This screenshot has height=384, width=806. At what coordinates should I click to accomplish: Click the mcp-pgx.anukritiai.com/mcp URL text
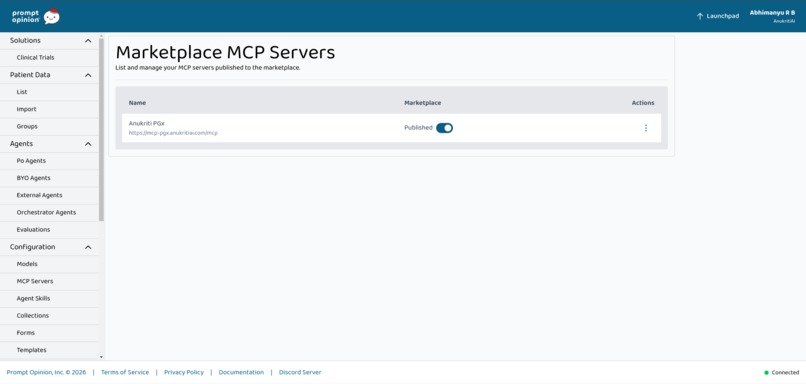[x=173, y=133]
